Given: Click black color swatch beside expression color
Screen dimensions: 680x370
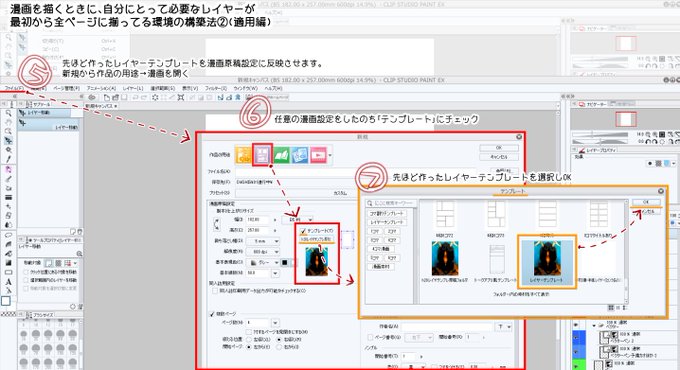Looking at the screenshot, I should point(284,262).
